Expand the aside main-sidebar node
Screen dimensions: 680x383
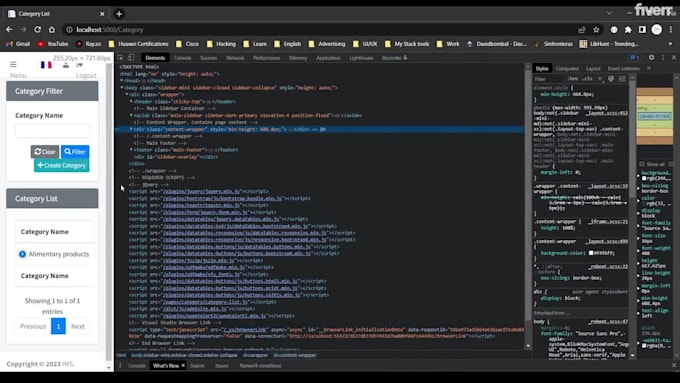click(131, 115)
